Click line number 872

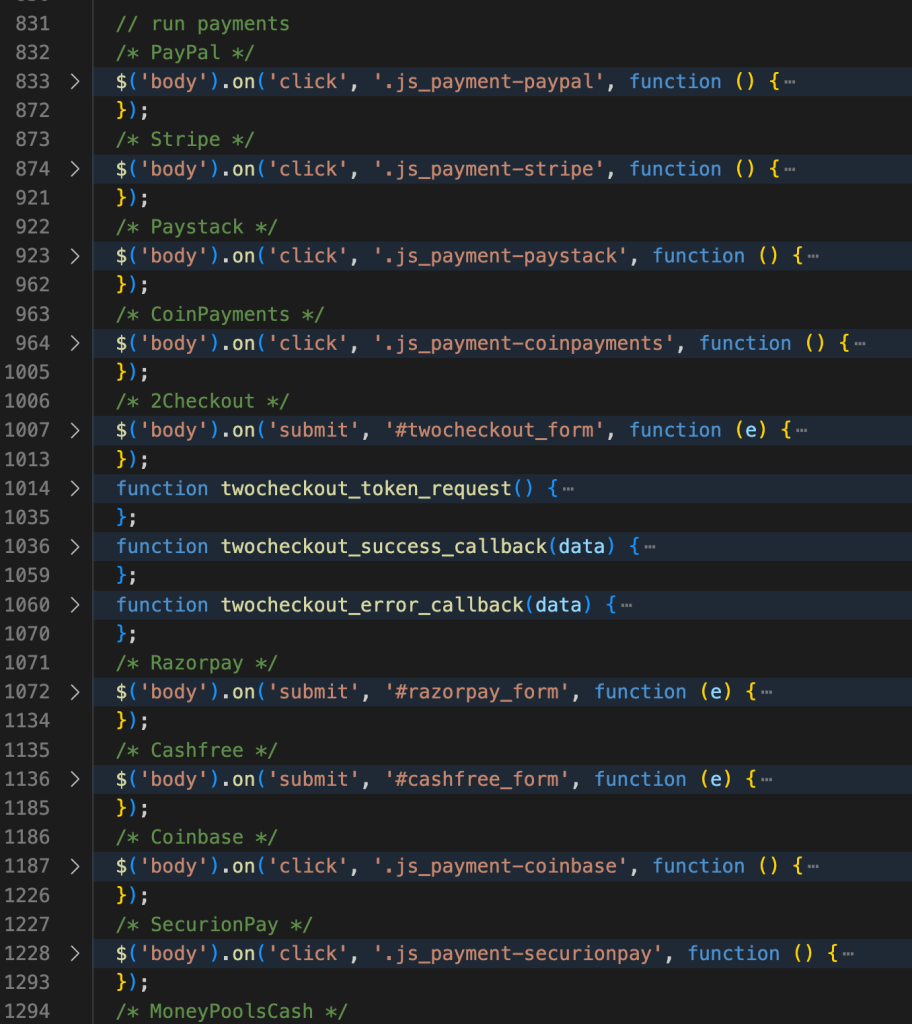33,110
